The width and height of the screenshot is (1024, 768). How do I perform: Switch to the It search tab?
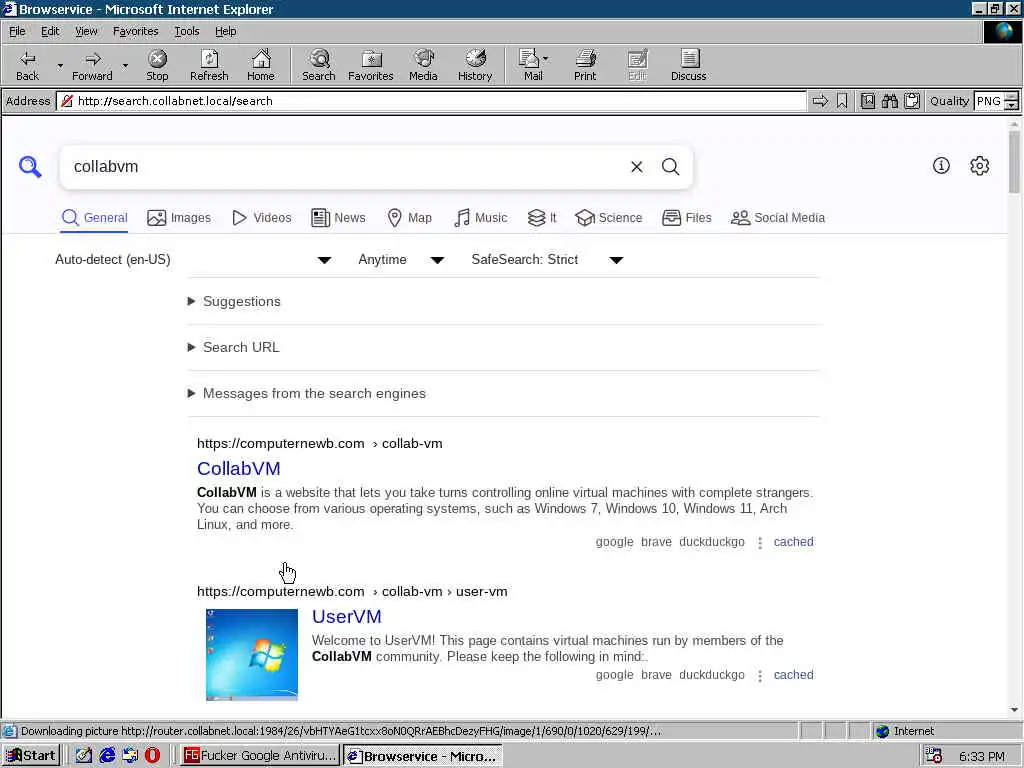[542, 217]
